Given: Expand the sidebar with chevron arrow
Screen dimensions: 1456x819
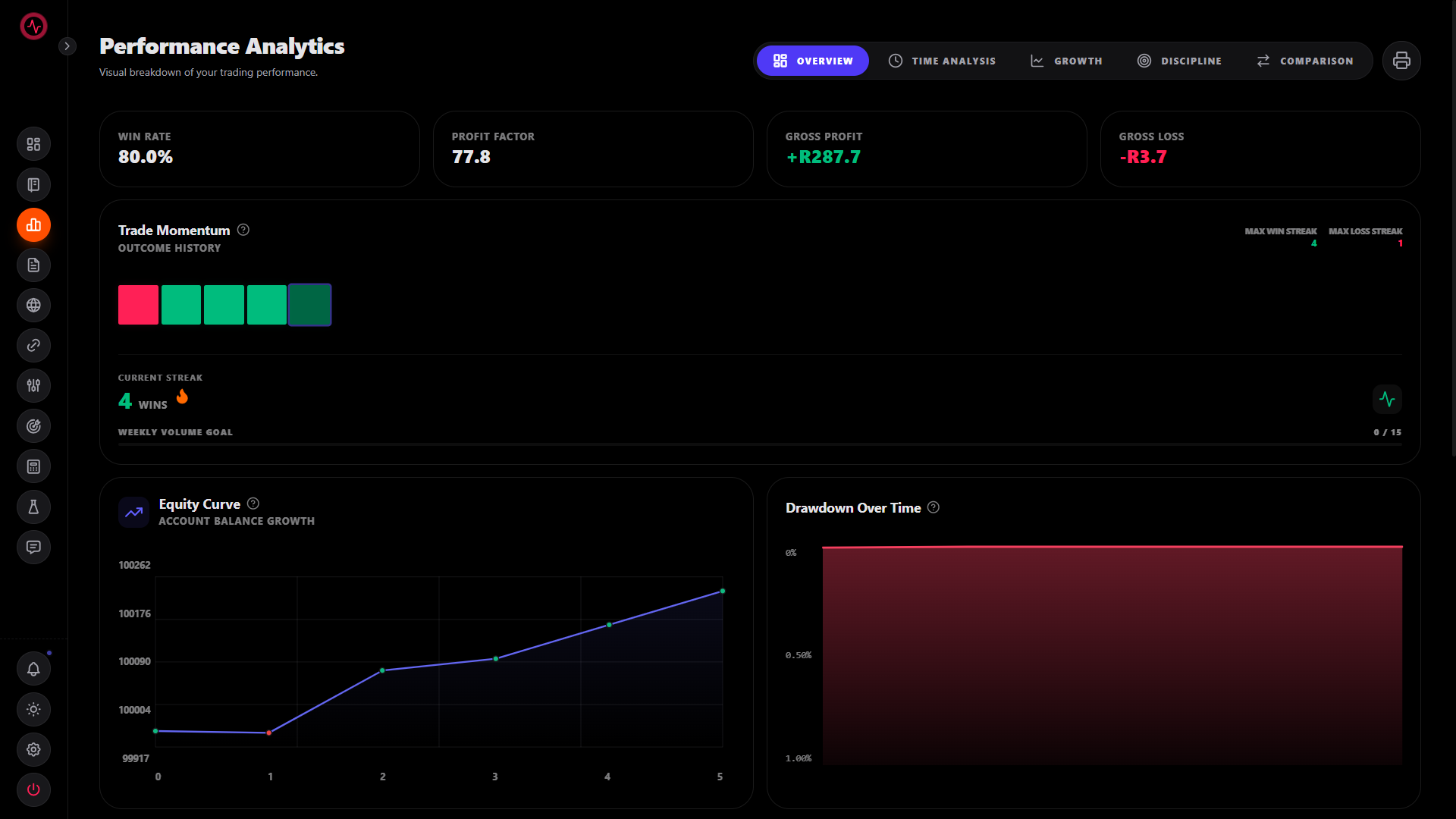Looking at the screenshot, I should 67,46.
